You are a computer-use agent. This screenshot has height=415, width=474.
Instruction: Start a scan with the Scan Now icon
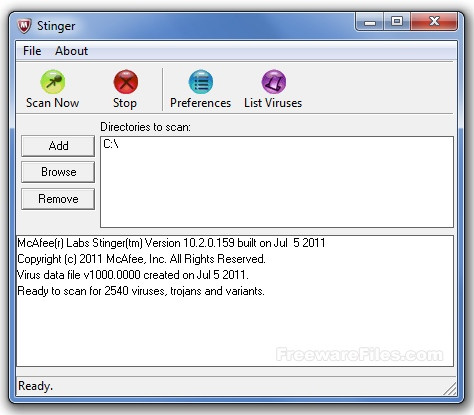point(53,82)
